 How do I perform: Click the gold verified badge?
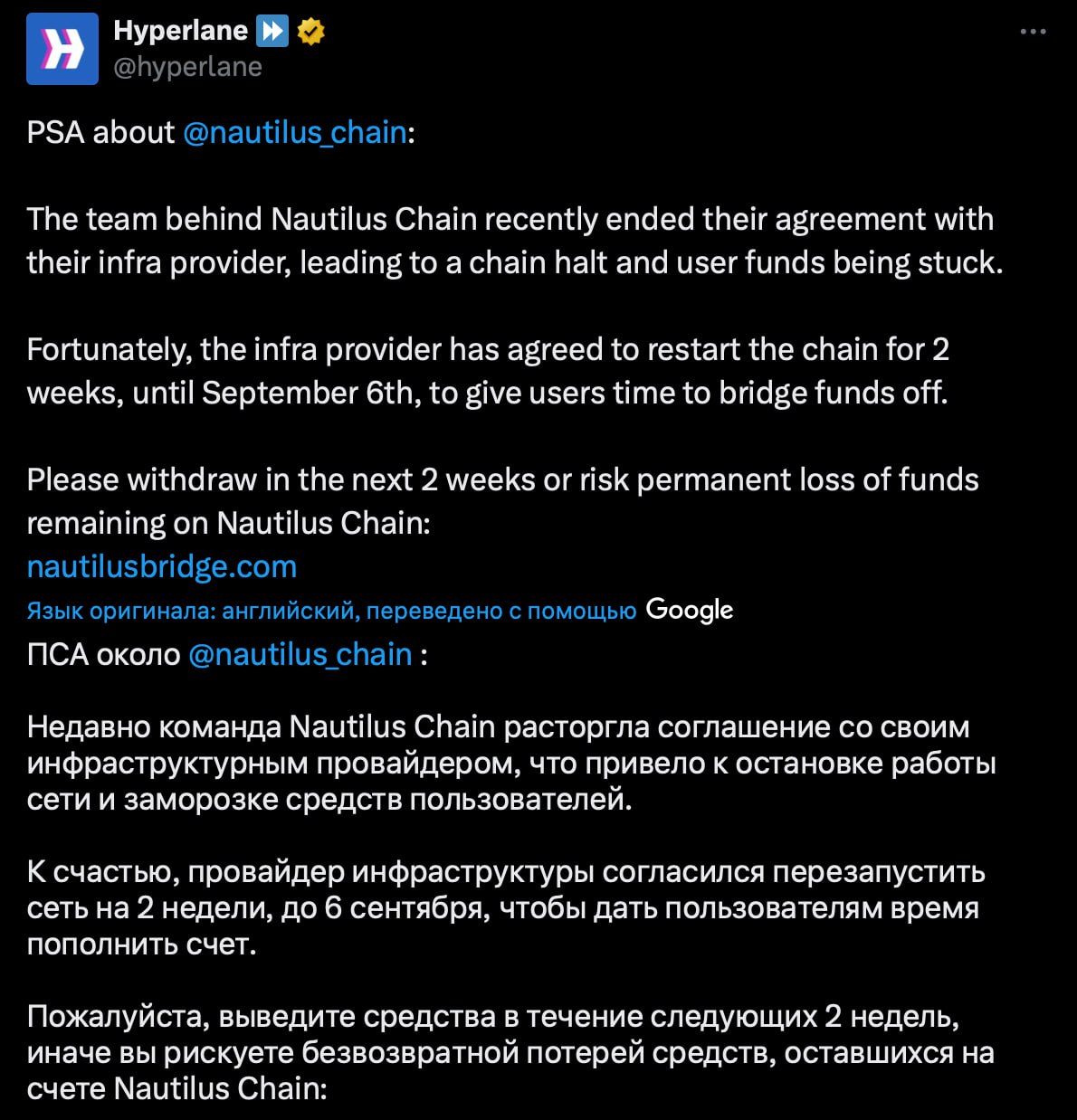pyautogui.click(x=311, y=32)
